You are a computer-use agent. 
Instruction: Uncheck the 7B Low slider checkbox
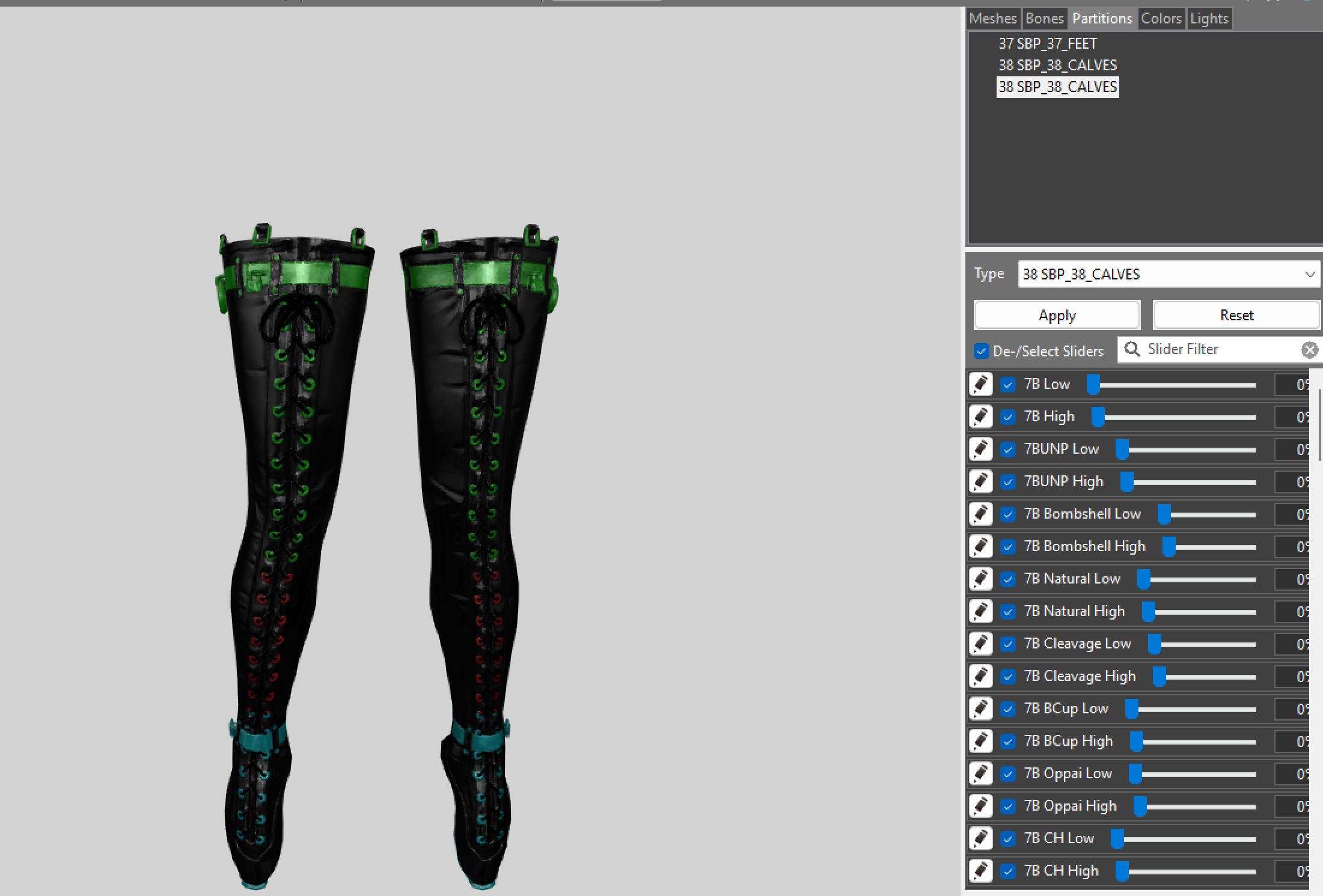[x=1007, y=384]
